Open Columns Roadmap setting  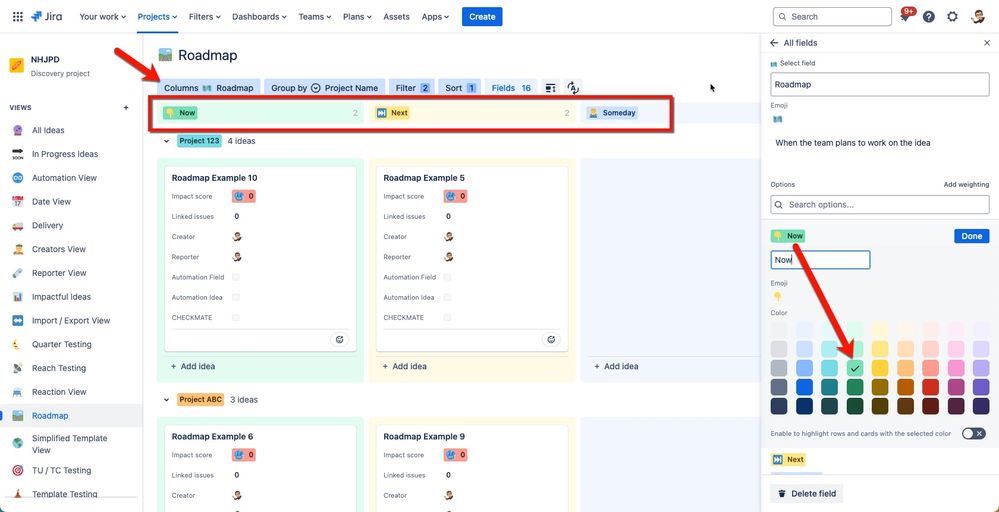click(x=209, y=88)
